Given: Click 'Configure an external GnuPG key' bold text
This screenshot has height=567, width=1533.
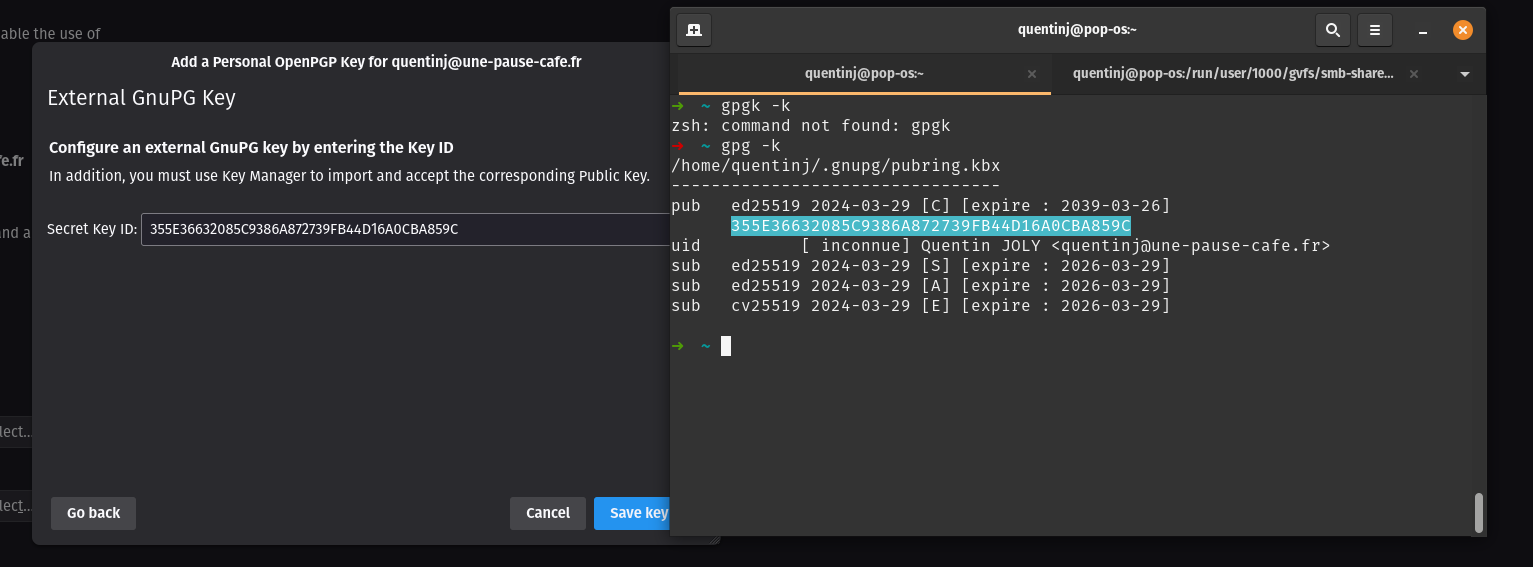Looking at the screenshot, I should pos(251,148).
